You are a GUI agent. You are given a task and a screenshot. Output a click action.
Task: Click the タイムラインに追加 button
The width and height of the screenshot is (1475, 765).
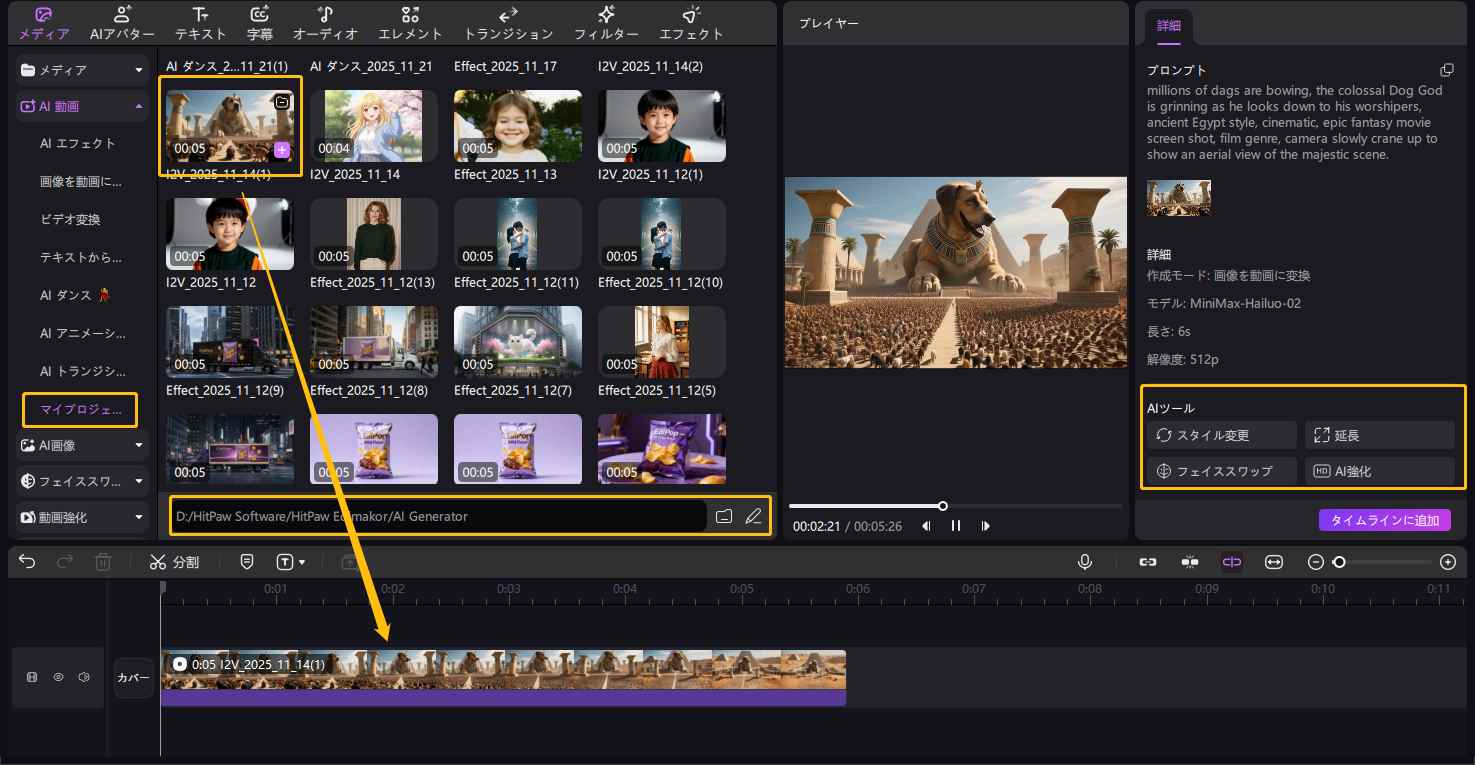coord(1384,520)
